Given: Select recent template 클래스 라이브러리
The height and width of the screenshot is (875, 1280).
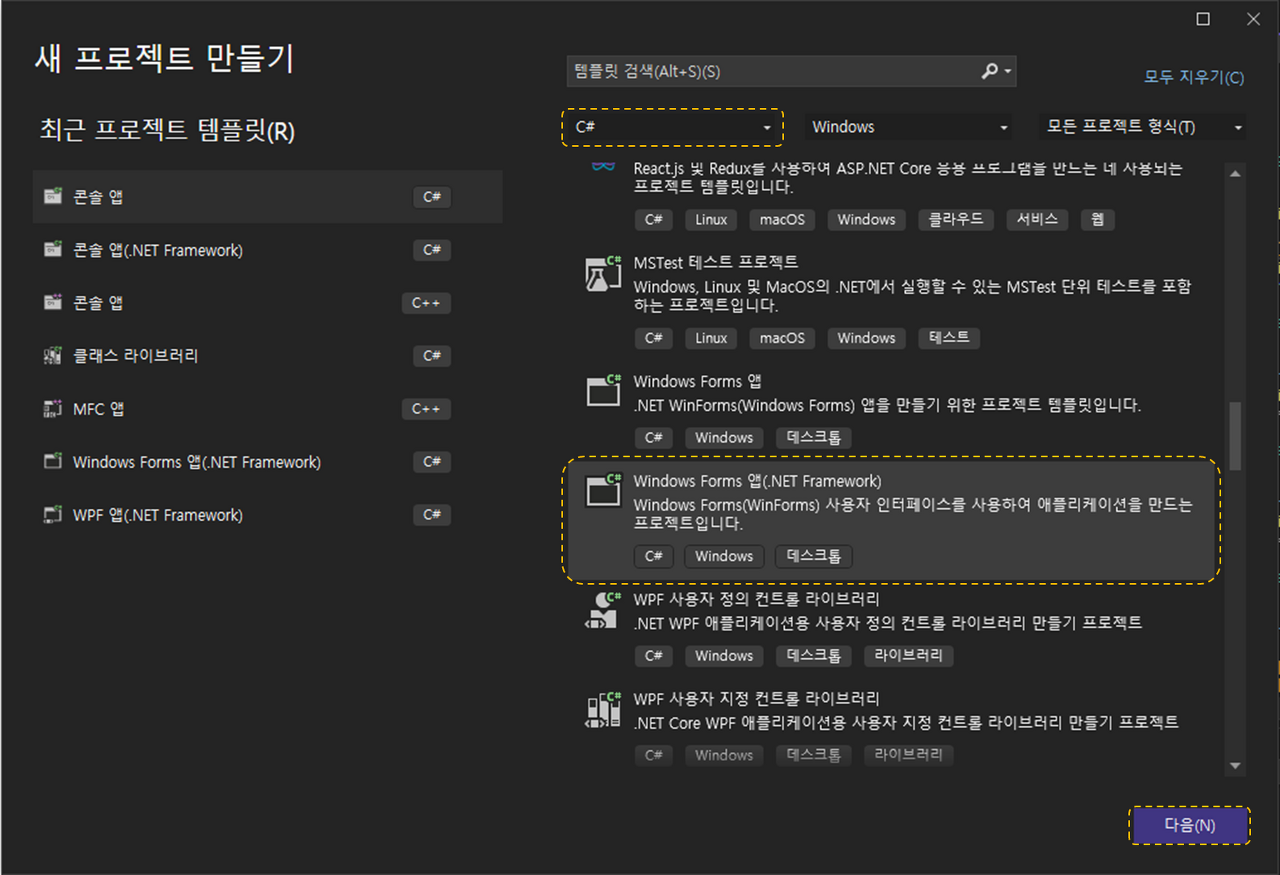Looking at the screenshot, I should [x=268, y=356].
